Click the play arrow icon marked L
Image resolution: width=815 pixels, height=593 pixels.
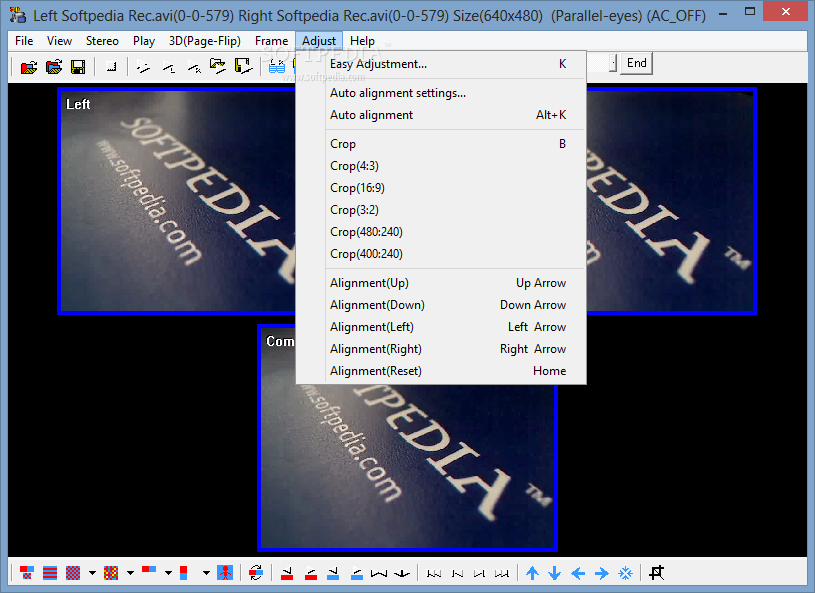pos(168,67)
